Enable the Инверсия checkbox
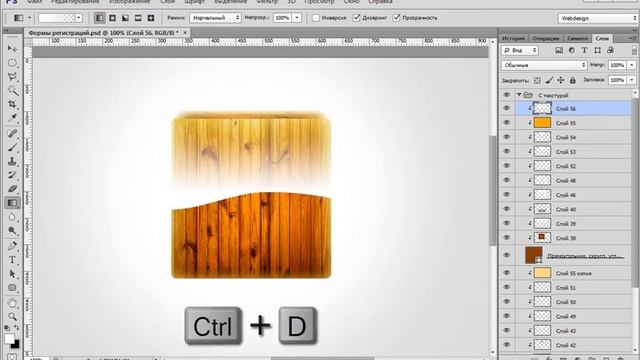 [316, 18]
